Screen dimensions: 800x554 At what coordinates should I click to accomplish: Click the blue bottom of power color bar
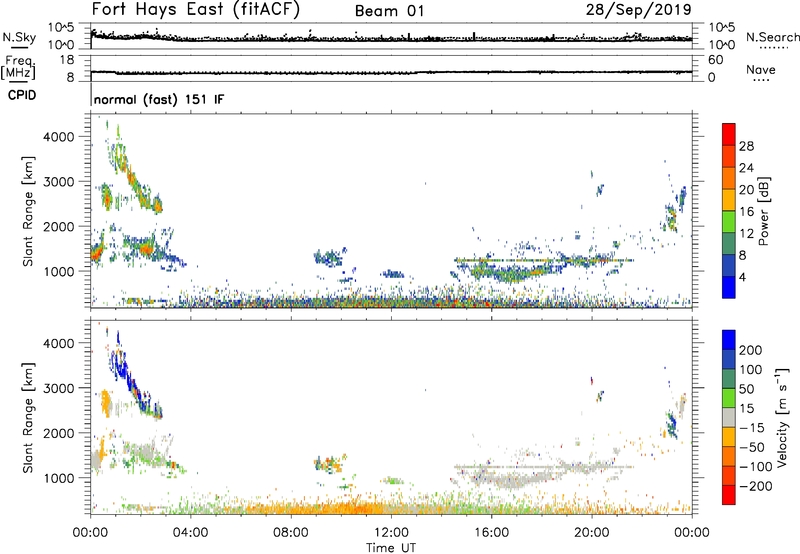[729, 287]
